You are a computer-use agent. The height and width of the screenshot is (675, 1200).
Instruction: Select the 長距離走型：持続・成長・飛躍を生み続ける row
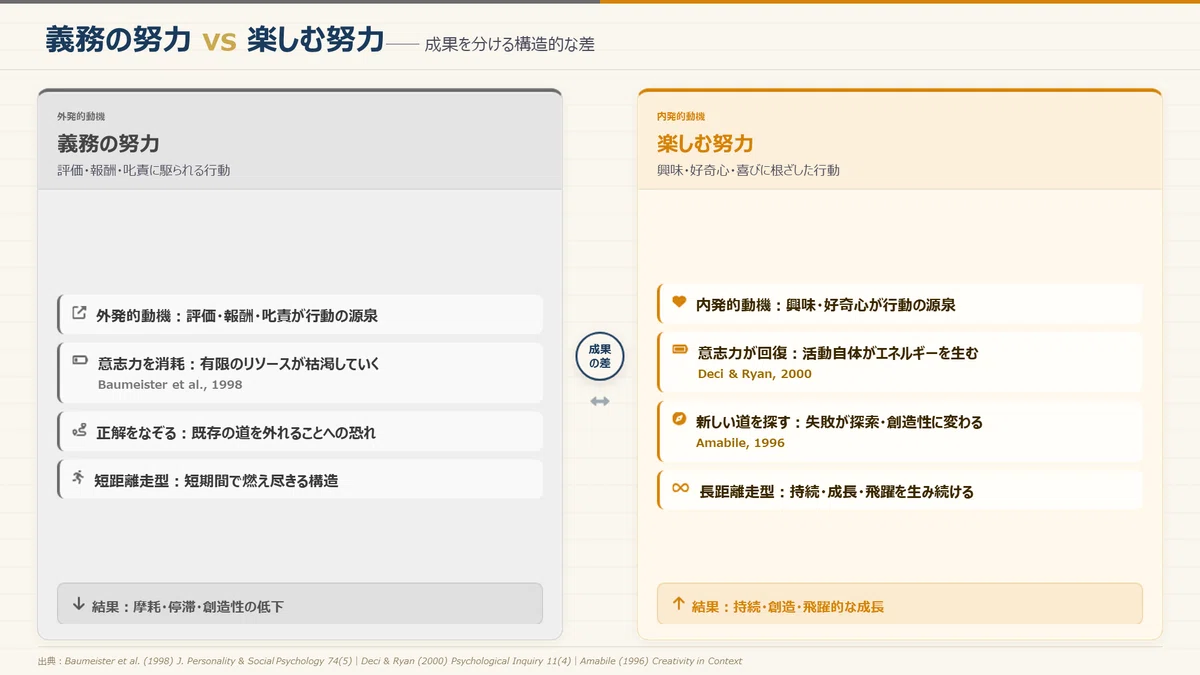[900, 490]
